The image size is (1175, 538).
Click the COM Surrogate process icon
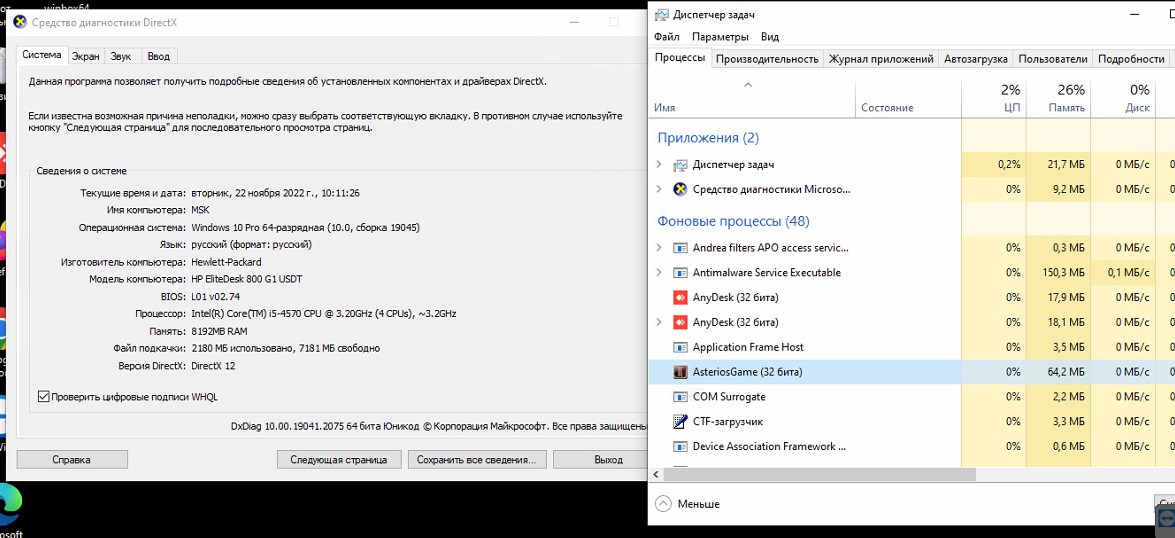pyautogui.click(x=680, y=396)
